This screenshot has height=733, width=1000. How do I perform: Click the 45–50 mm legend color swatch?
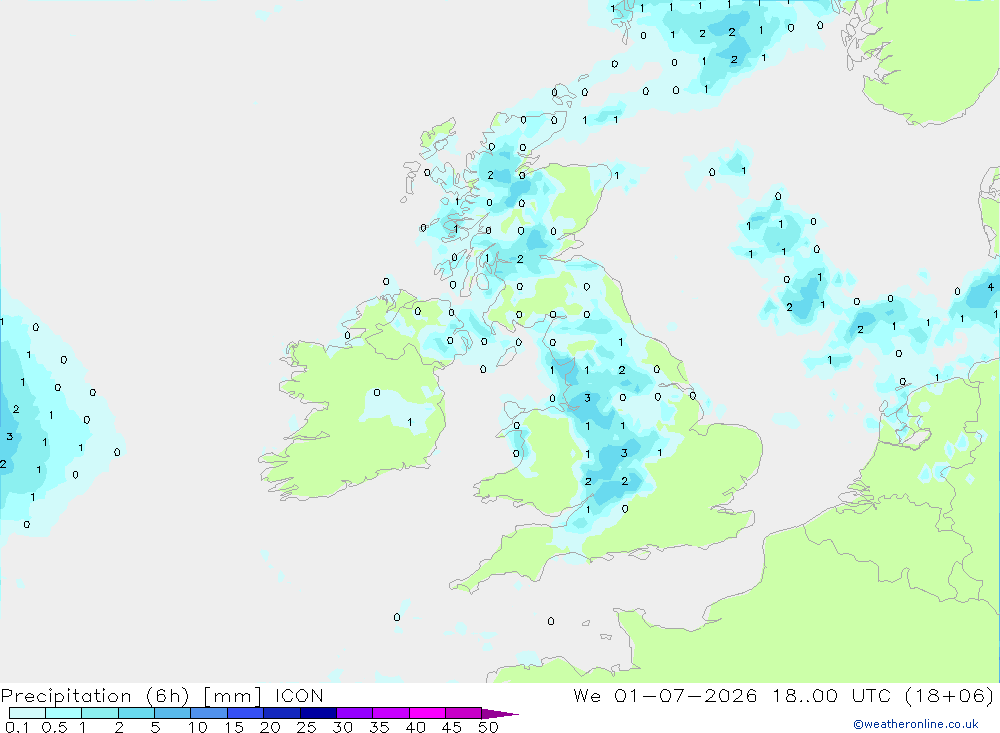[x=464, y=713]
